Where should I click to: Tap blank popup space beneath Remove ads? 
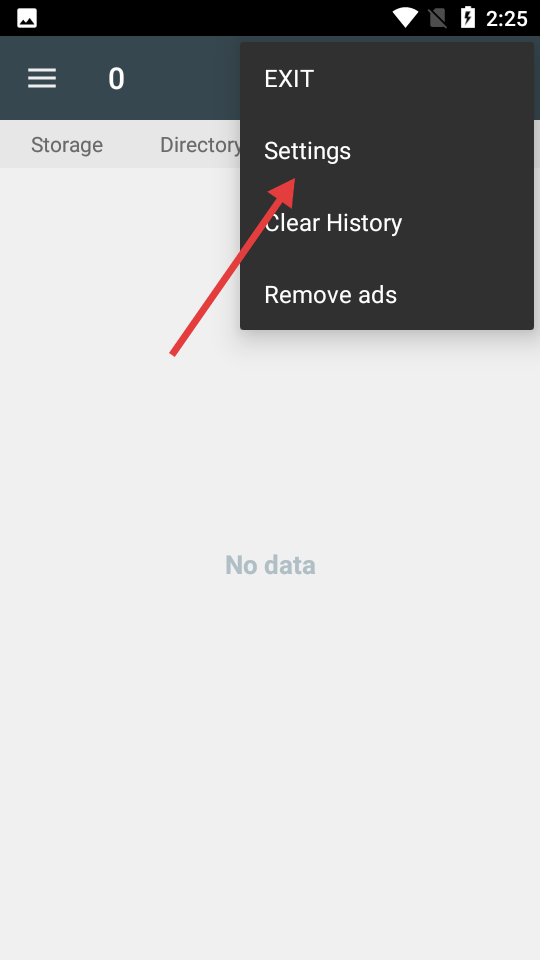pyautogui.click(x=387, y=323)
